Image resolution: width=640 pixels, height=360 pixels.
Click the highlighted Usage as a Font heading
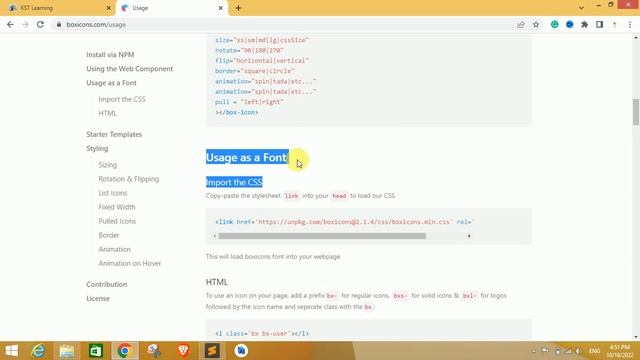point(247,157)
